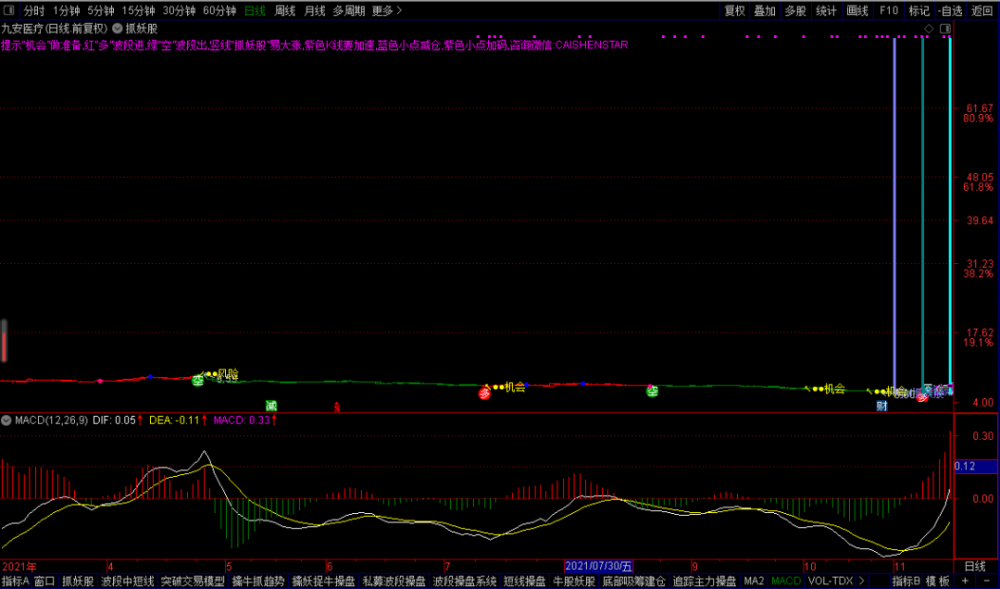
Task: Click the blue 财 marker near November
Action: point(882,405)
